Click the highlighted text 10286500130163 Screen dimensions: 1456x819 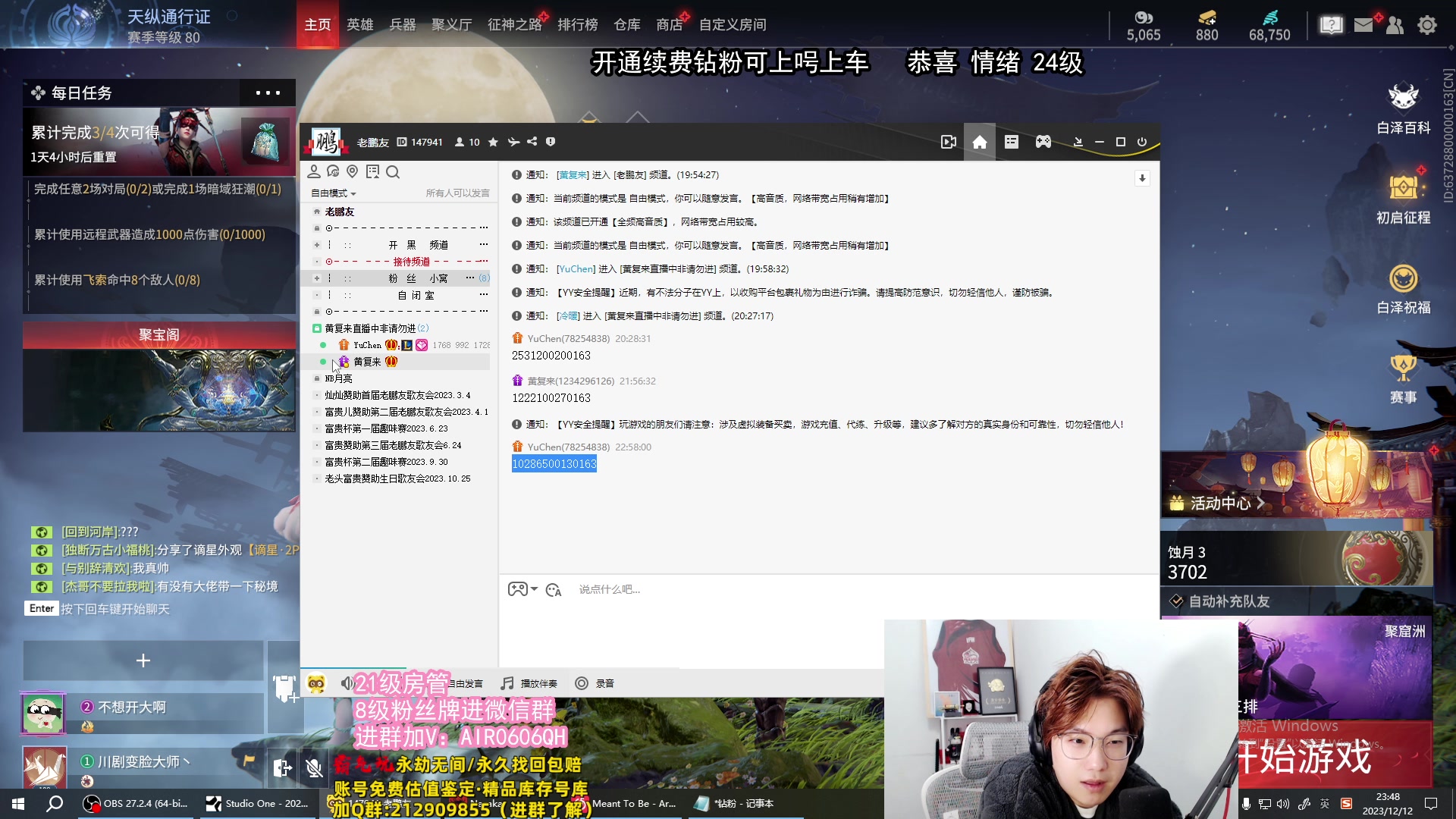pyautogui.click(x=554, y=463)
